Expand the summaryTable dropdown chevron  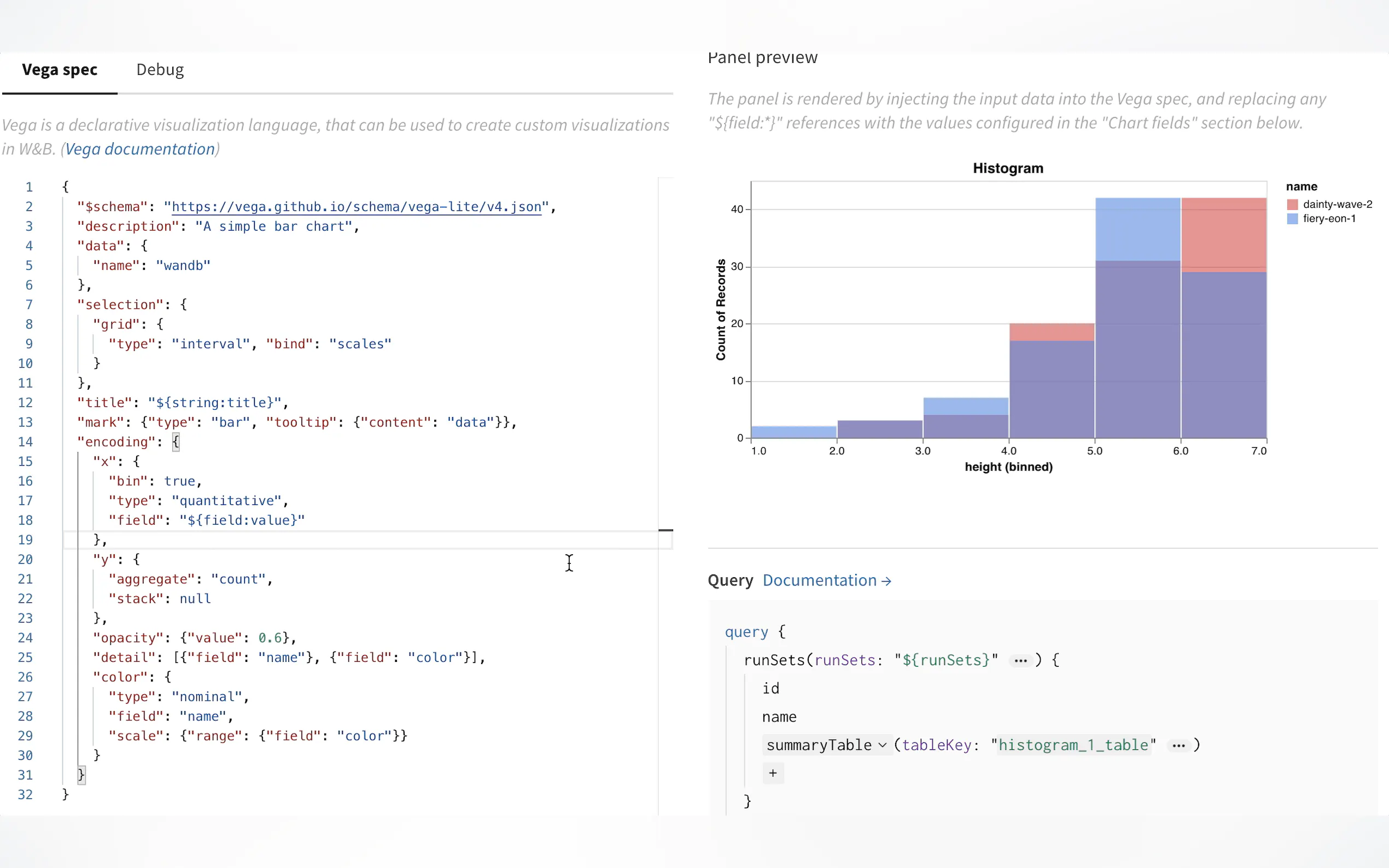coord(883,745)
